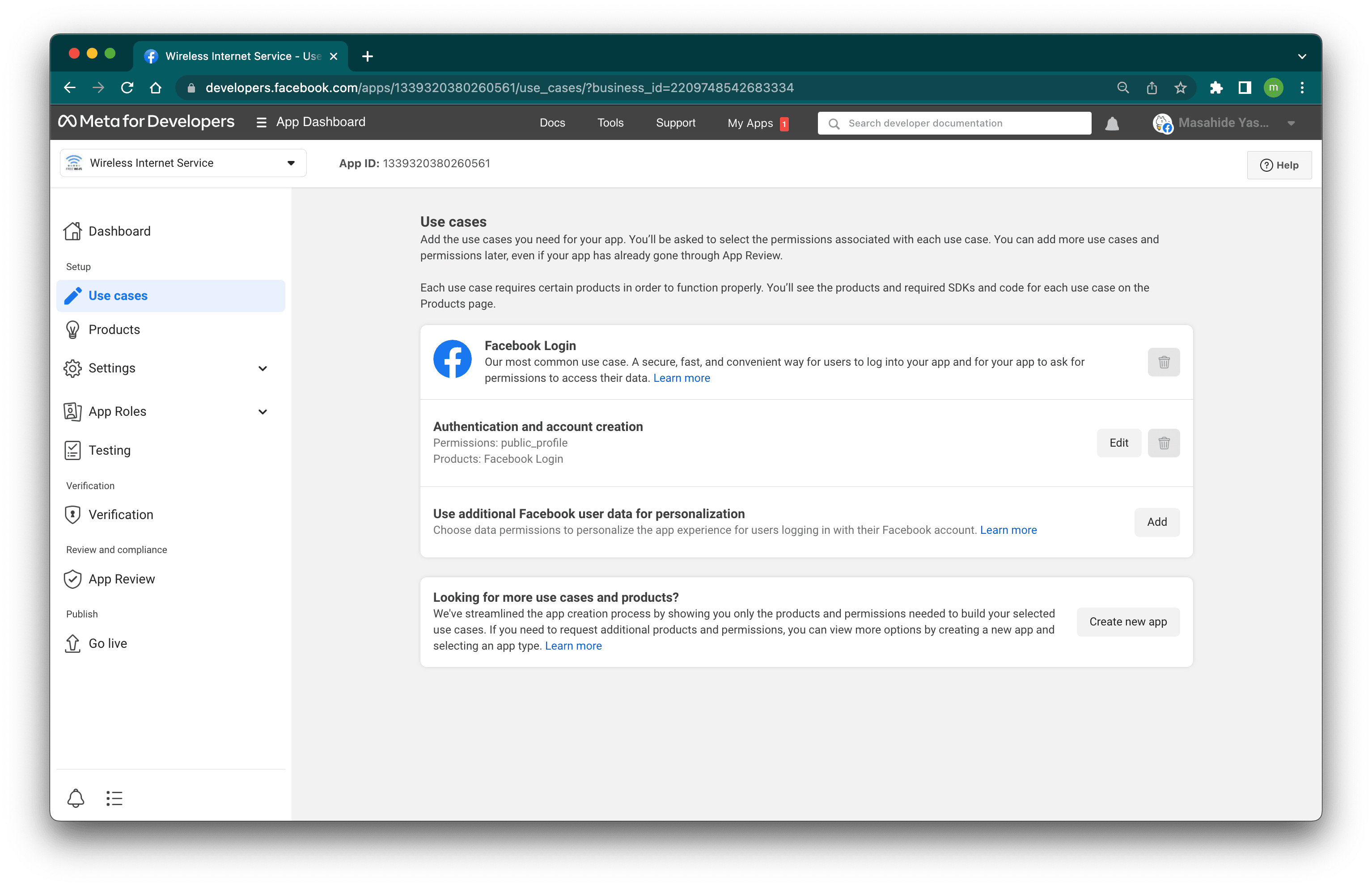Go to the browser home page
1372x887 pixels.
pyautogui.click(x=156, y=88)
